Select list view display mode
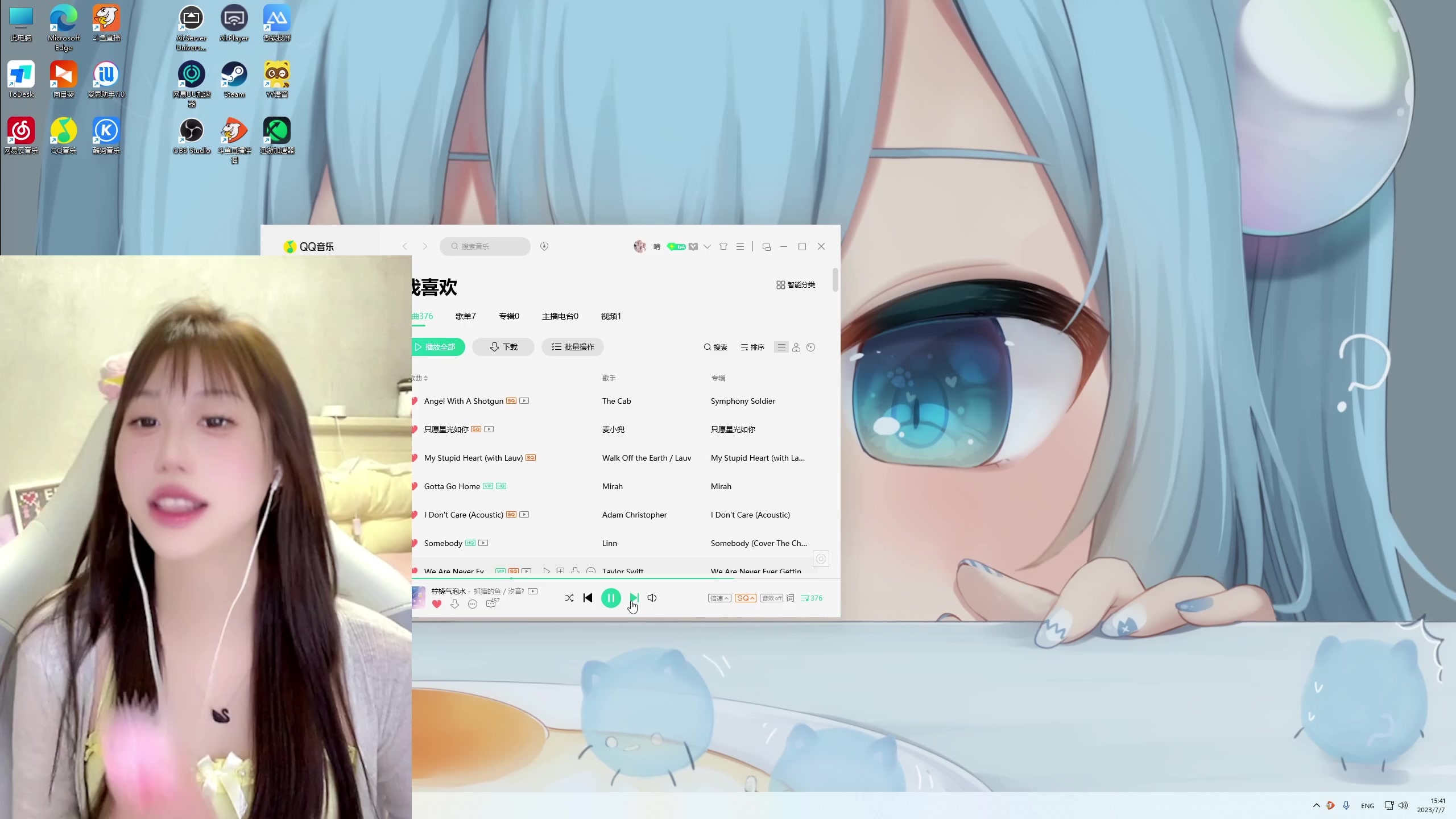This screenshot has height=819, width=1456. 781,347
